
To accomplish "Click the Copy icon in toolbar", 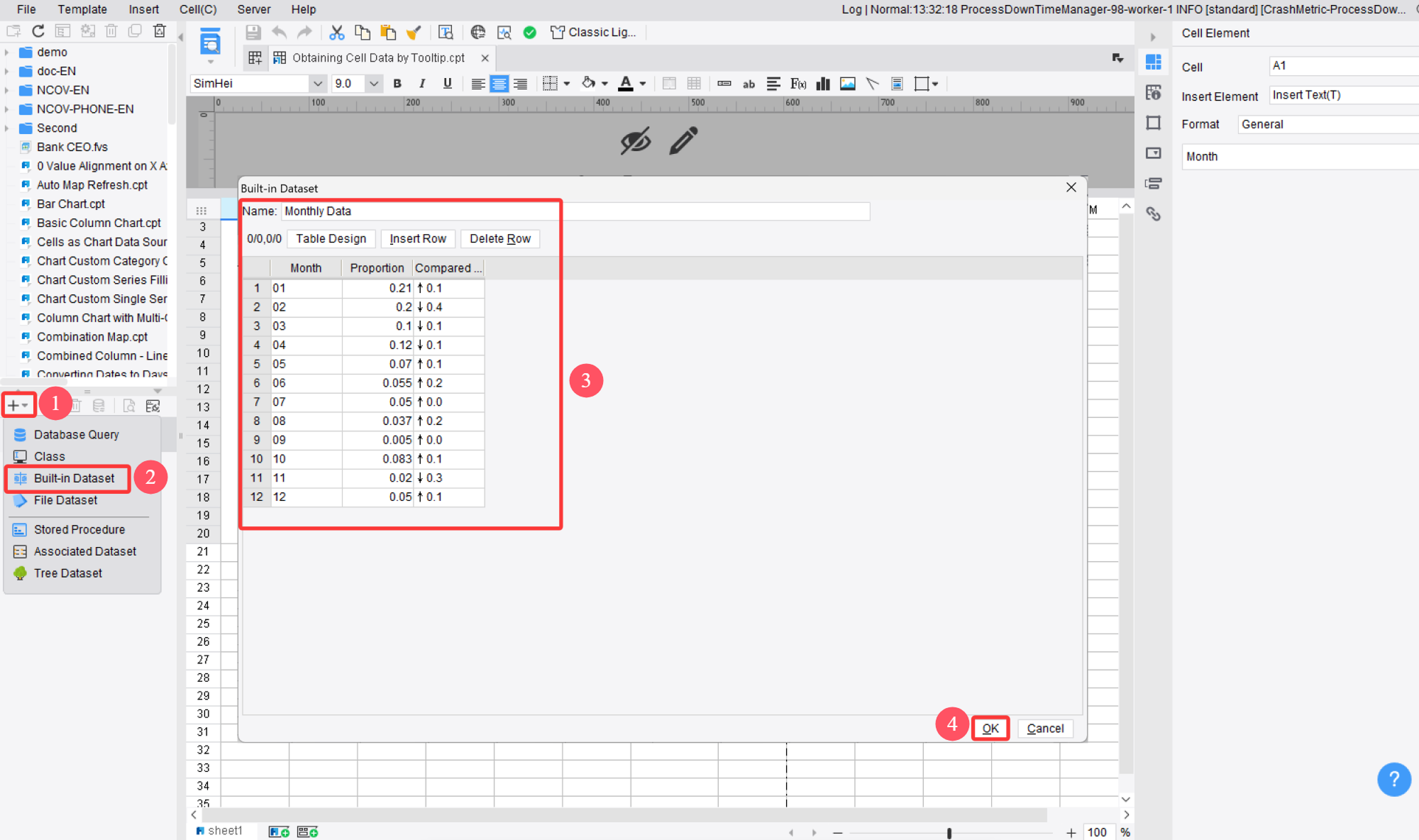I will pos(363,33).
